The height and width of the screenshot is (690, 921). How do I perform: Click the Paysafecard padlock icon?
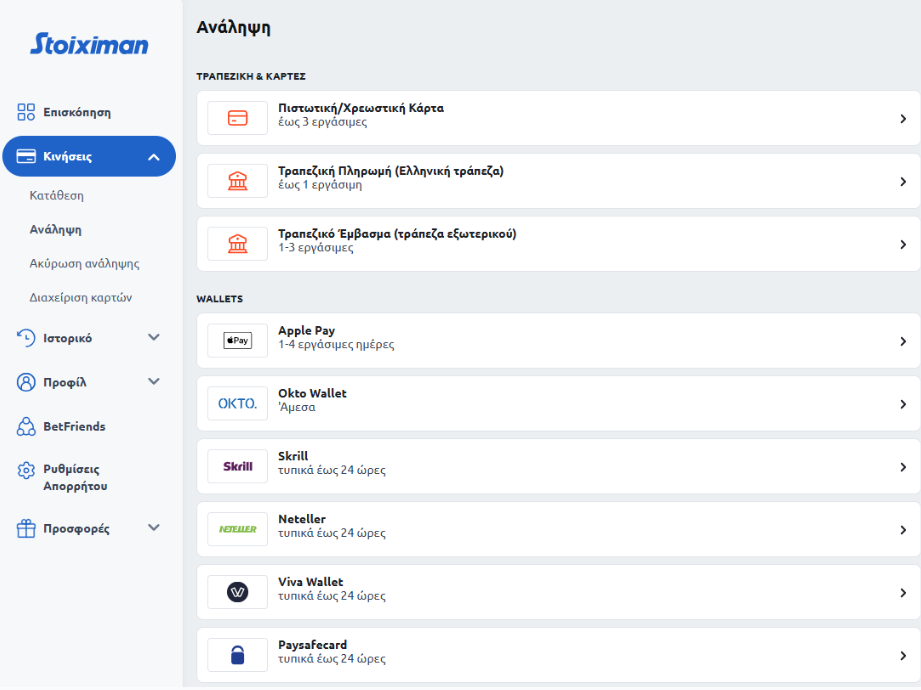point(237,655)
